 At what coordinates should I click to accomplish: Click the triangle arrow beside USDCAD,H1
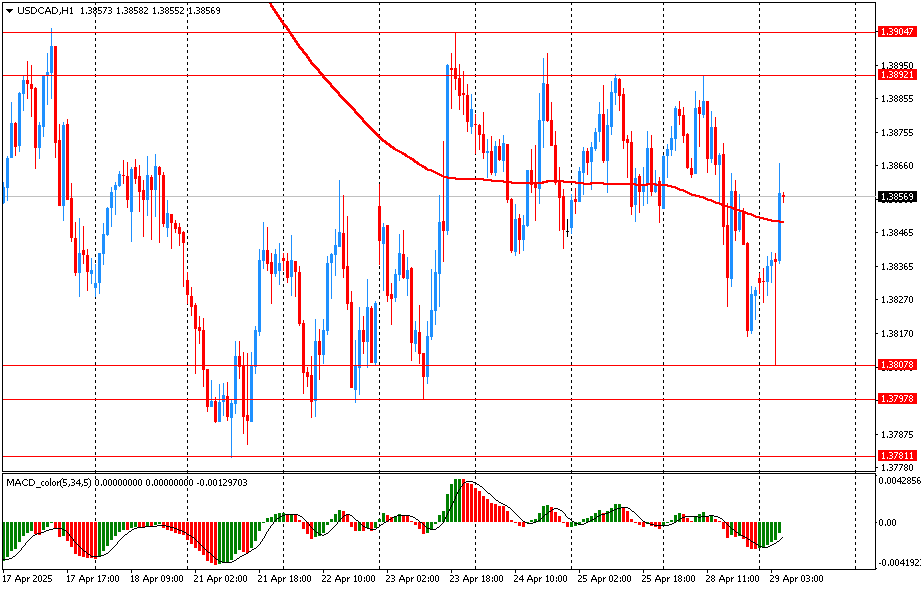[9, 9]
